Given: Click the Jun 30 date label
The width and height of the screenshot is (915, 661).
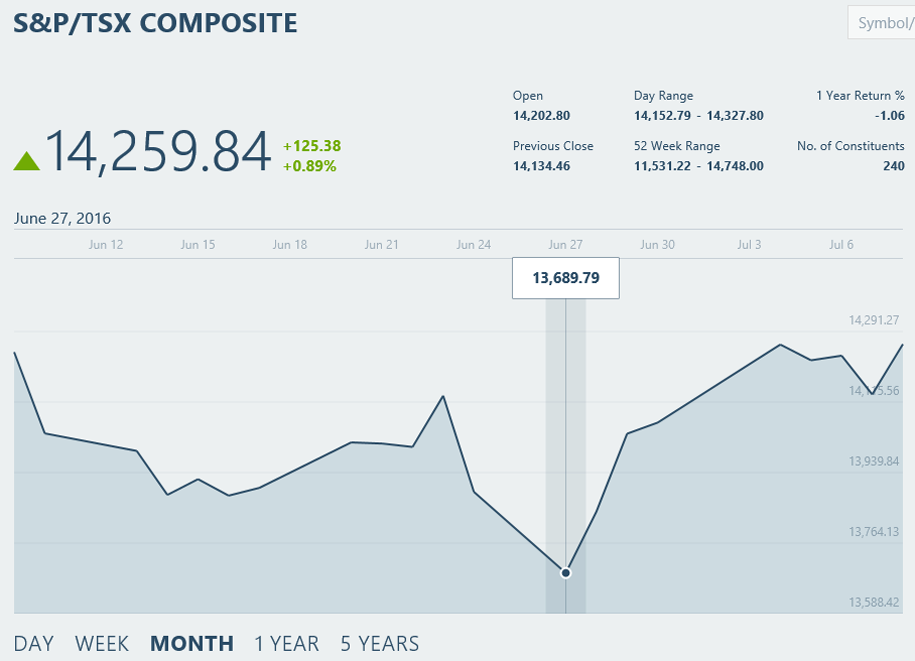Looking at the screenshot, I should pos(657,244).
